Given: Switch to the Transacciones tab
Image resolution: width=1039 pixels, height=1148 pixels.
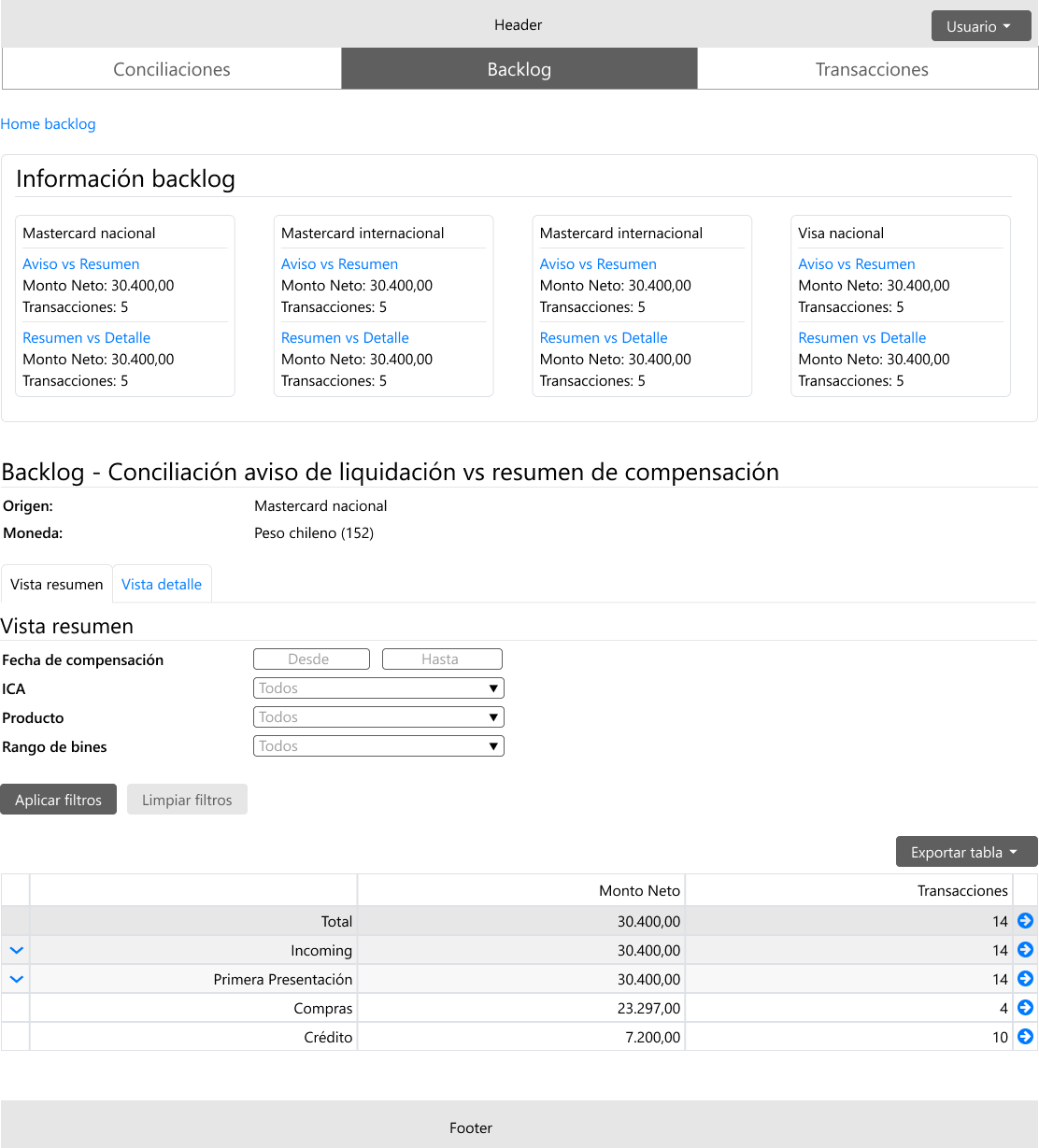Looking at the screenshot, I should [x=871, y=69].
